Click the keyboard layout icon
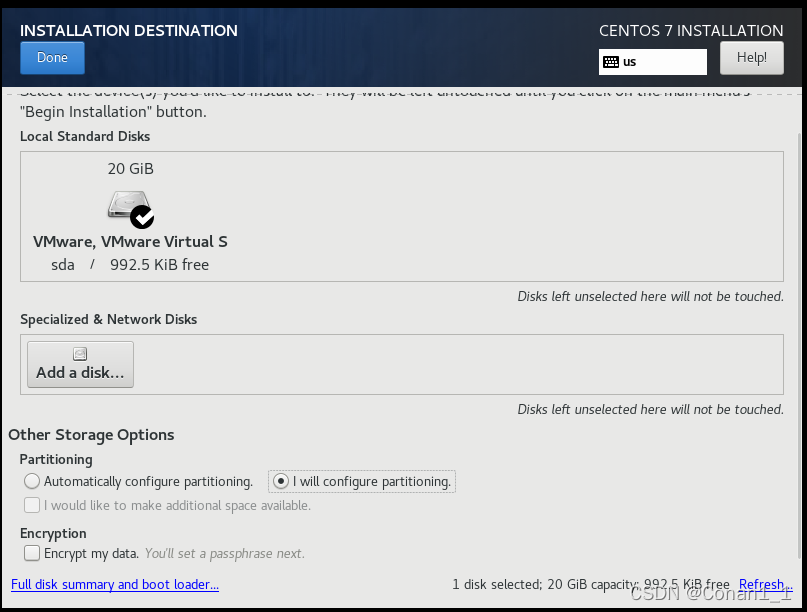This screenshot has height=612, width=807. tap(611, 62)
